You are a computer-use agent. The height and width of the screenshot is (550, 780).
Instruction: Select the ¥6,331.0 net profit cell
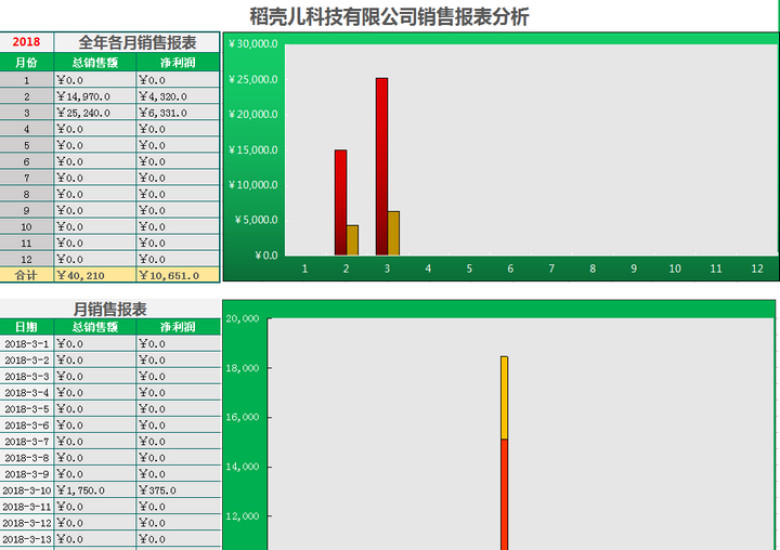point(178,113)
